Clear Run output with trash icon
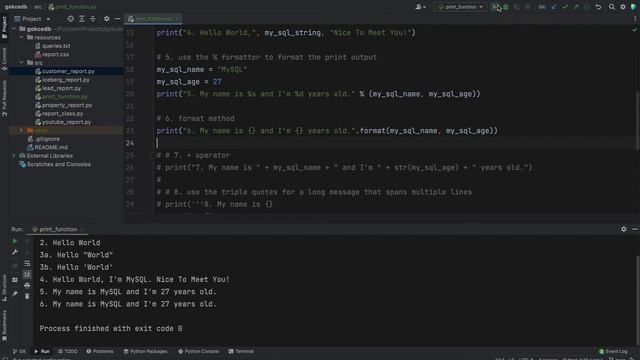The image size is (640, 360). pyautogui.click(x=27, y=296)
